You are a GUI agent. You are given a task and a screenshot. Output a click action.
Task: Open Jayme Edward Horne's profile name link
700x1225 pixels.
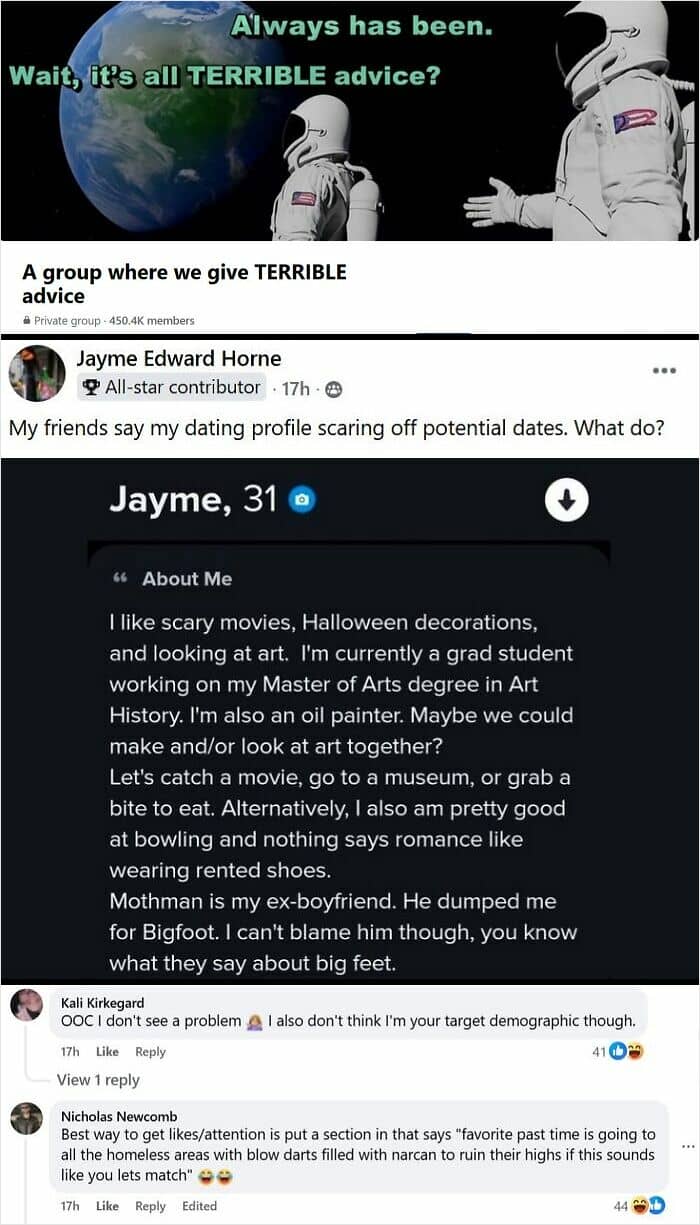tap(179, 358)
